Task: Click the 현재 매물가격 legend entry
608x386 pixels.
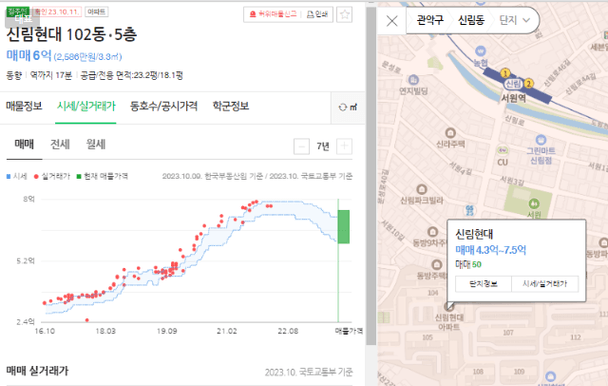Action: [102, 177]
